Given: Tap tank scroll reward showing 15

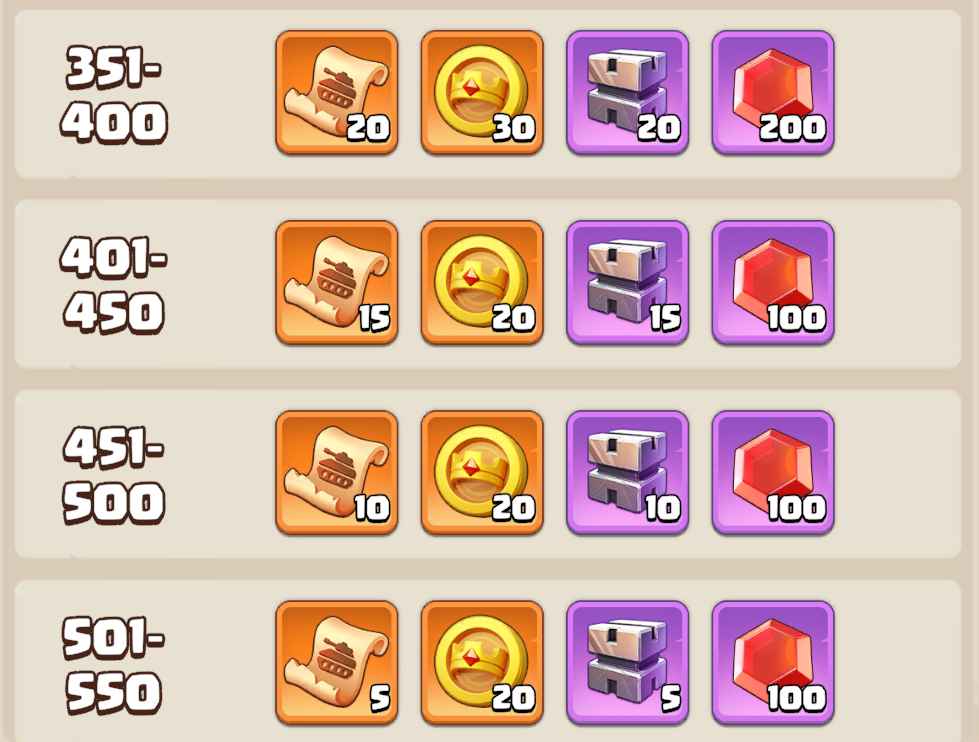Looking at the screenshot, I should [337, 282].
